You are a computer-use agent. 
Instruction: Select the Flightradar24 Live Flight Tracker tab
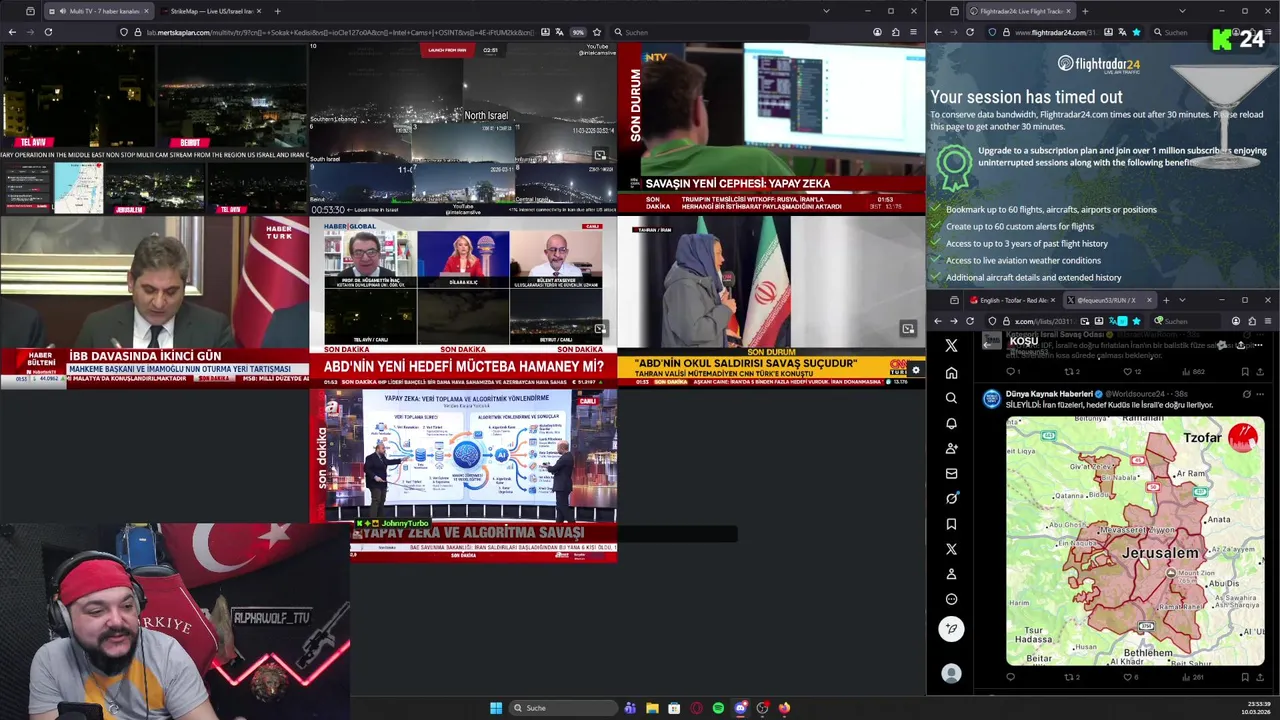click(x=1020, y=11)
